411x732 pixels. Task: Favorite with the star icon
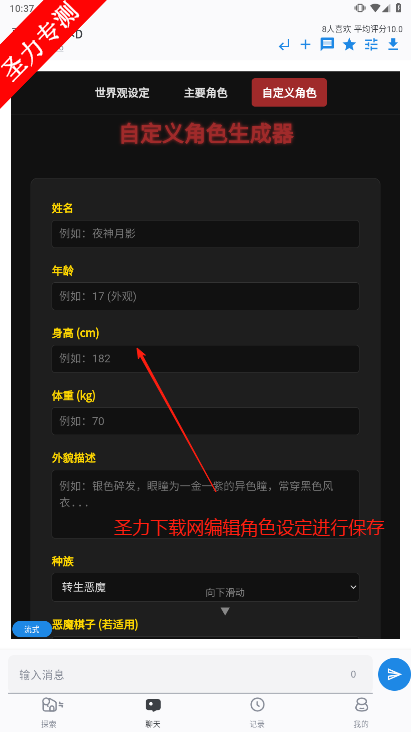[349, 45]
